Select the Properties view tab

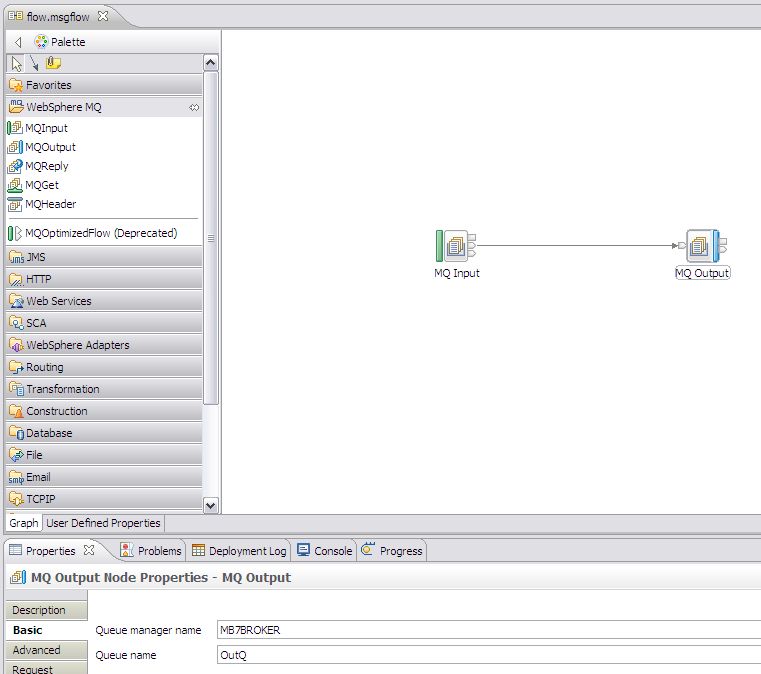point(50,551)
